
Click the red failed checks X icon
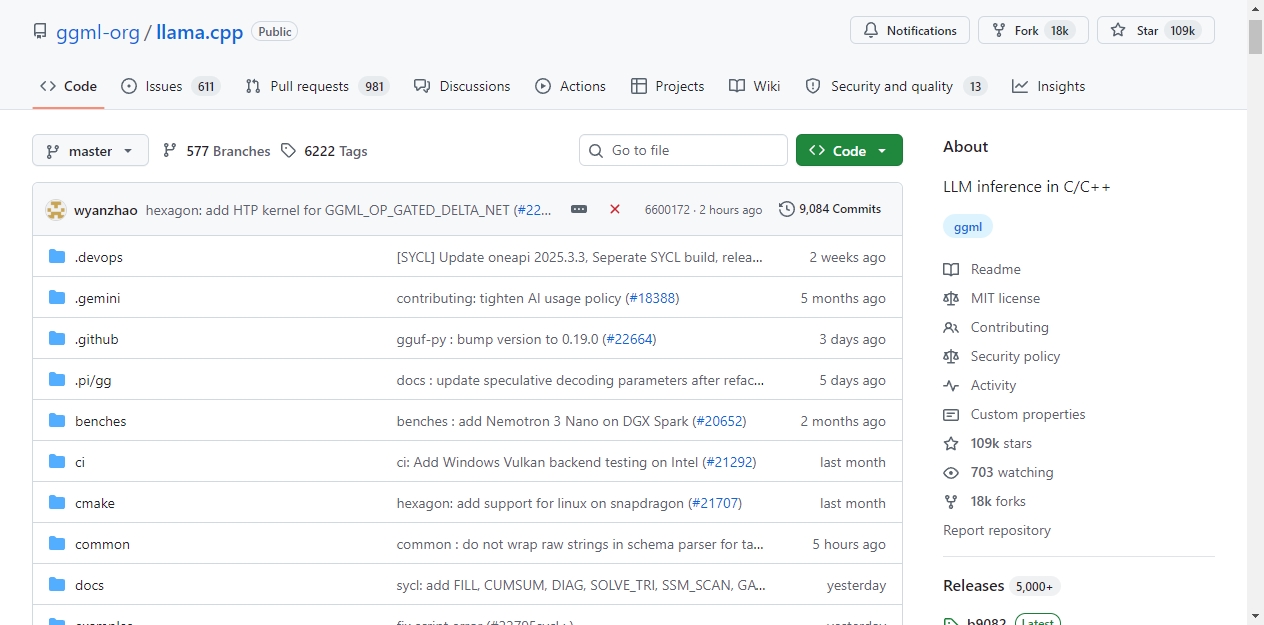(615, 209)
